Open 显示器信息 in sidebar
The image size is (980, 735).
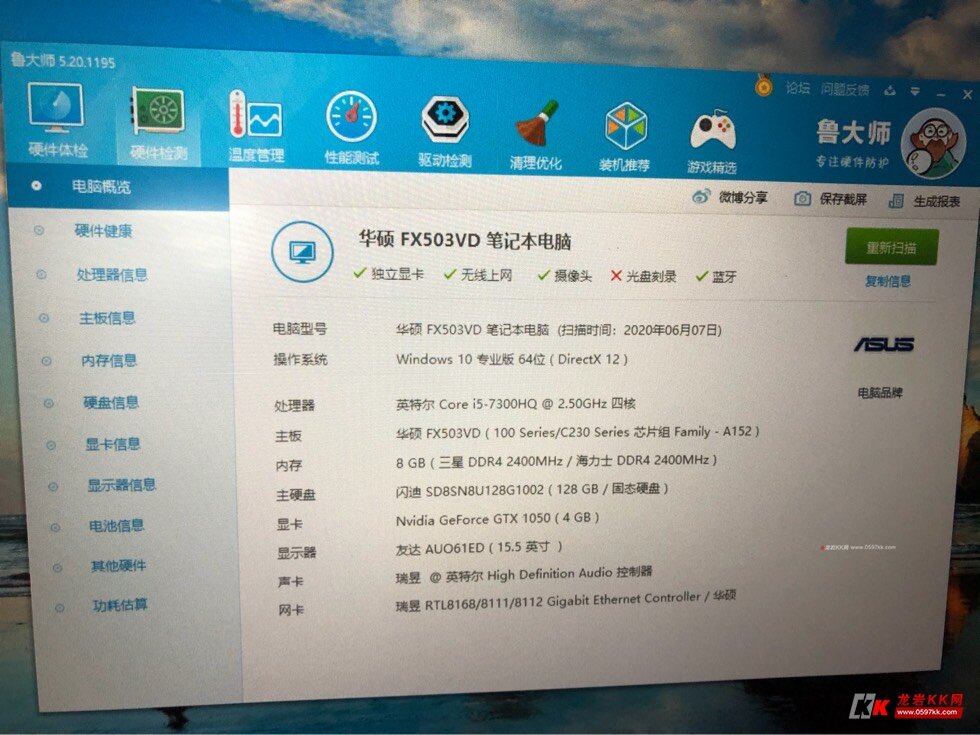tap(121, 485)
